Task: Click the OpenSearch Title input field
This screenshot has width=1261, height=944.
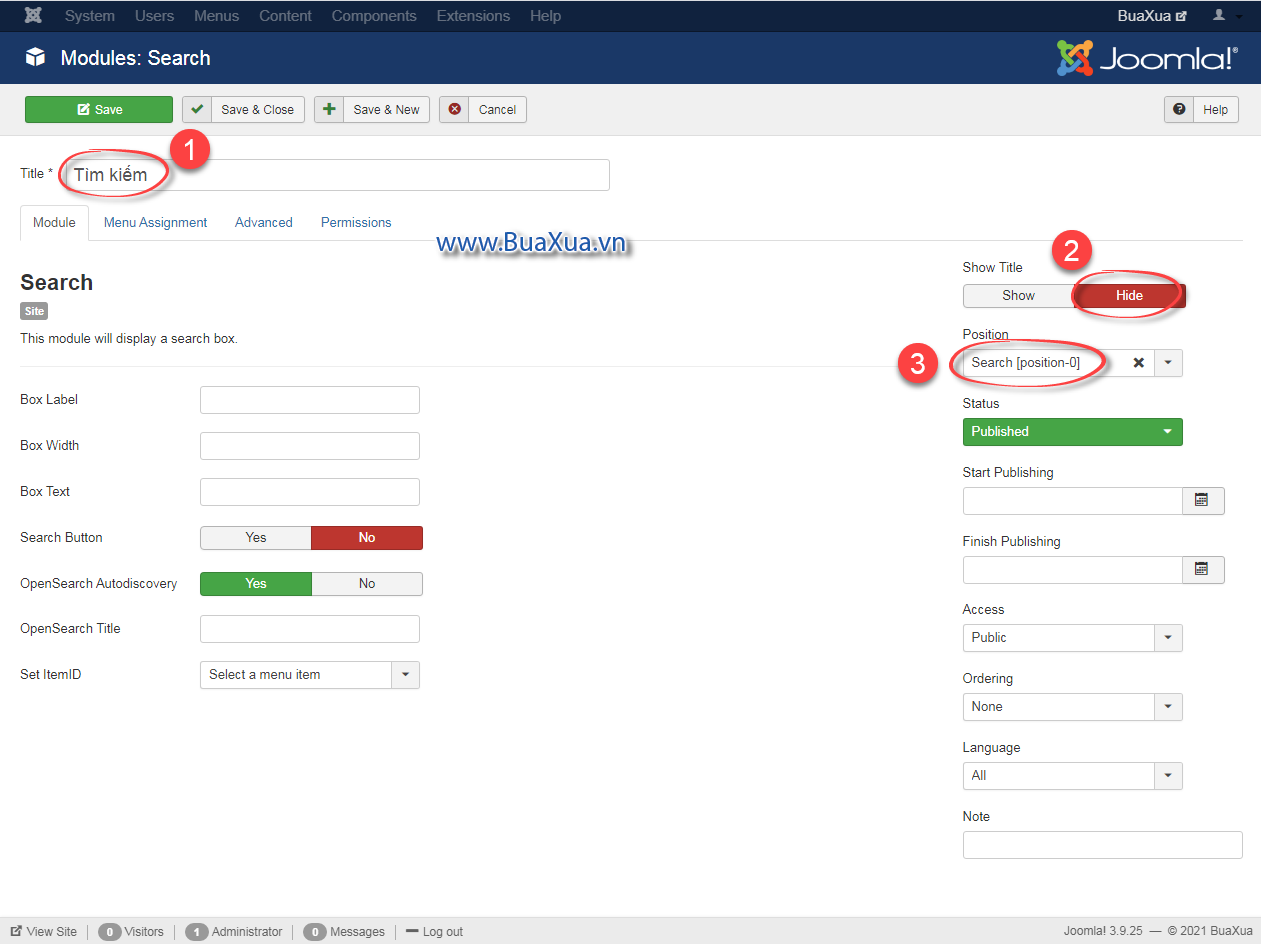Action: coord(310,629)
